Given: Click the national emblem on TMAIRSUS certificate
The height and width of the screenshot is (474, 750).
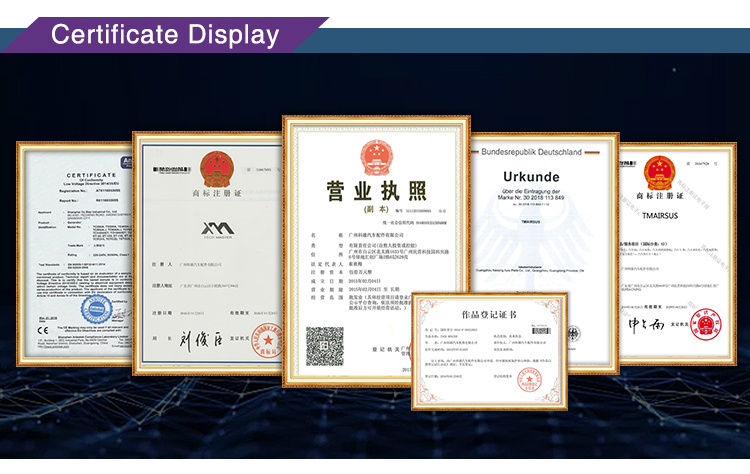Looking at the screenshot, I should 660,173.
